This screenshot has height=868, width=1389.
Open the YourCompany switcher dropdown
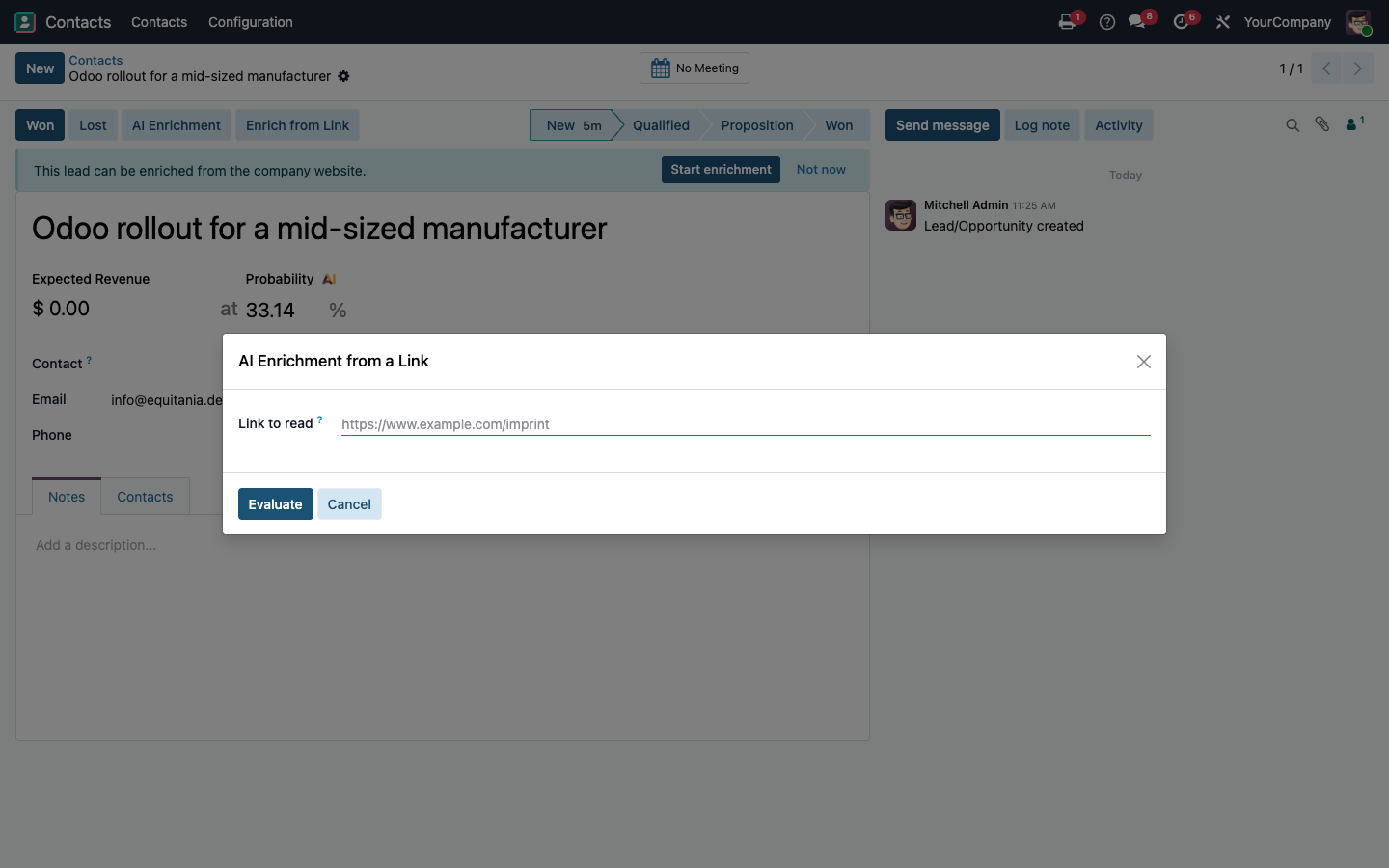(x=1287, y=22)
